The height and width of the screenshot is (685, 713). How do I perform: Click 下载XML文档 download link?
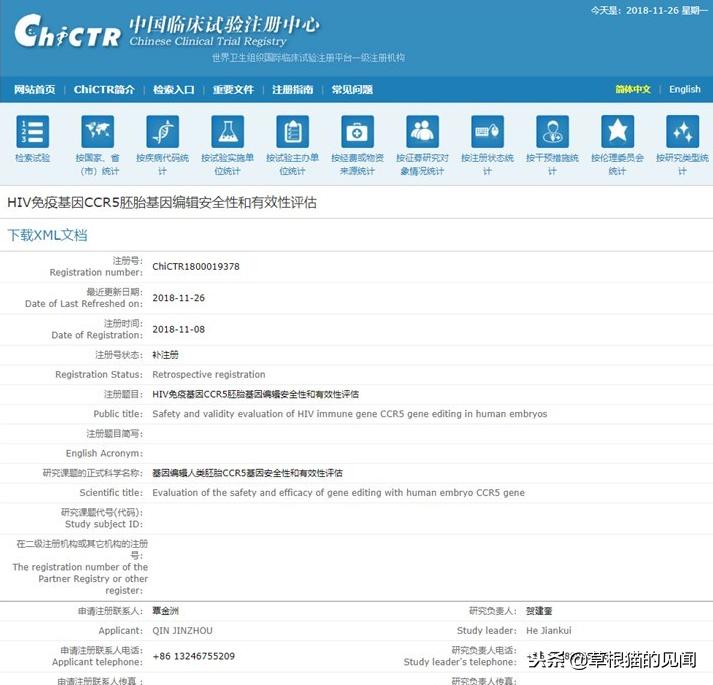point(47,235)
